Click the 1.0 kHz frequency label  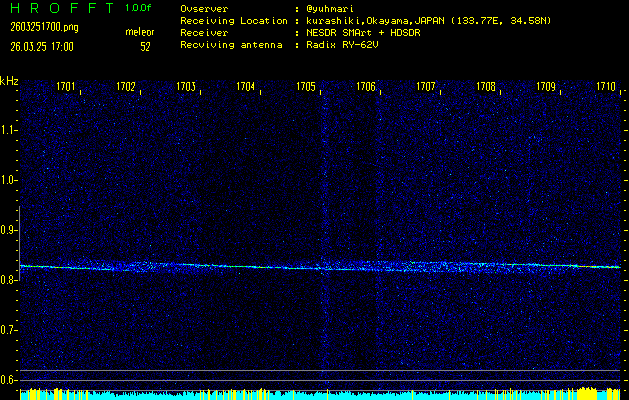tap(7, 180)
